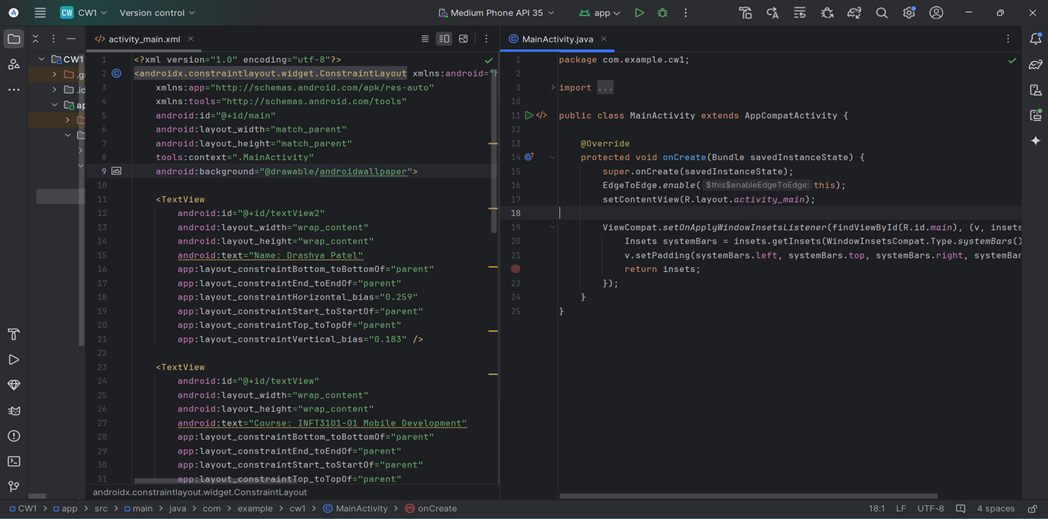Click related XML file gutter icon line 11

[541, 116]
